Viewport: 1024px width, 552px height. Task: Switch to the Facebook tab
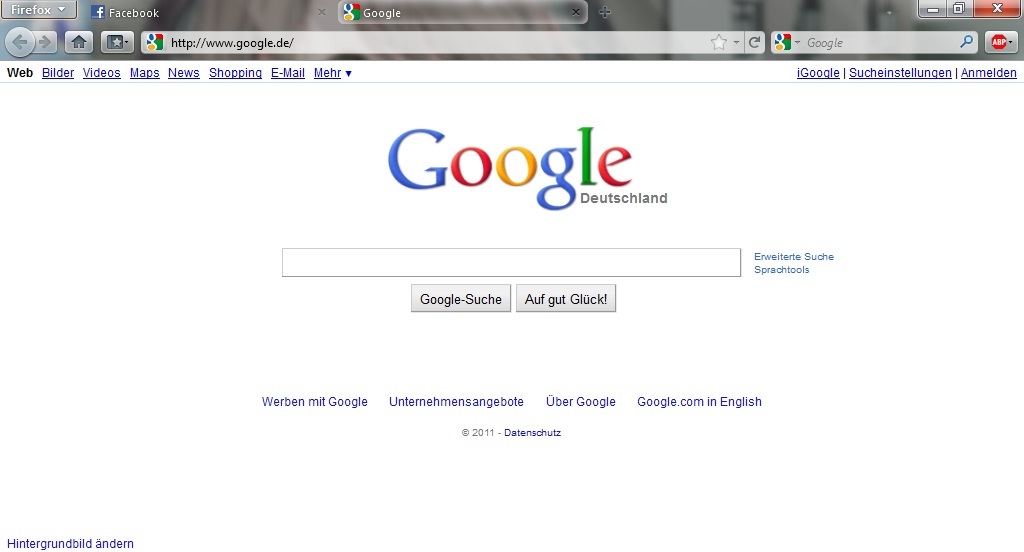point(209,12)
